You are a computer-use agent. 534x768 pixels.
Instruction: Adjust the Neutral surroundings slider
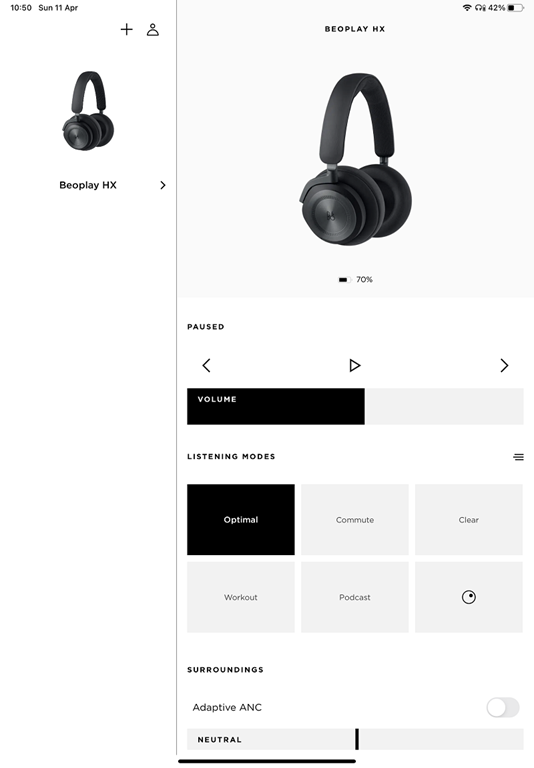tap(355, 739)
